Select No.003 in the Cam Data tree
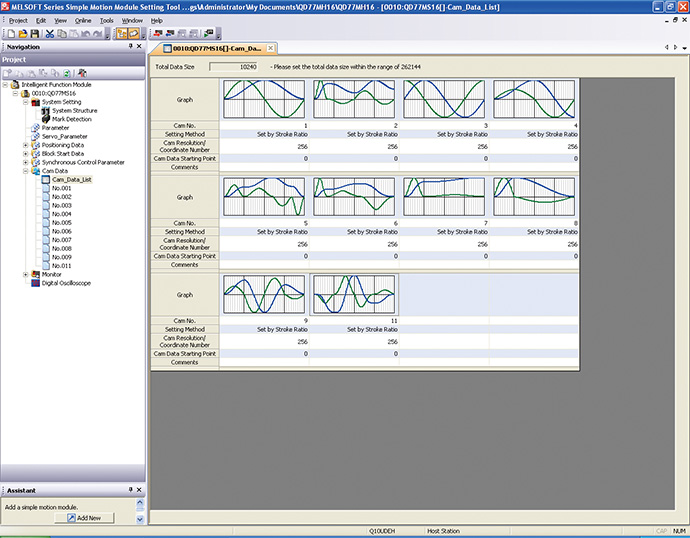The width and height of the screenshot is (690, 538). (x=61, y=205)
